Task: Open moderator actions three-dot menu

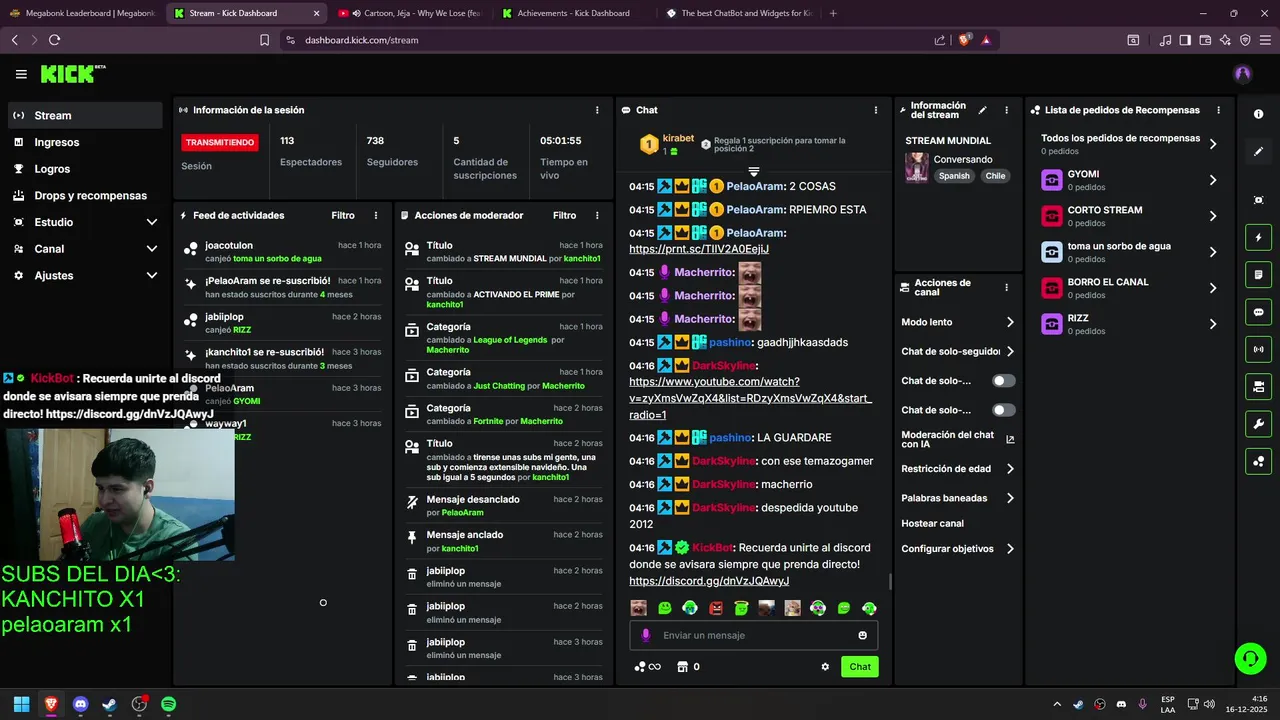Action: tap(597, 215)
